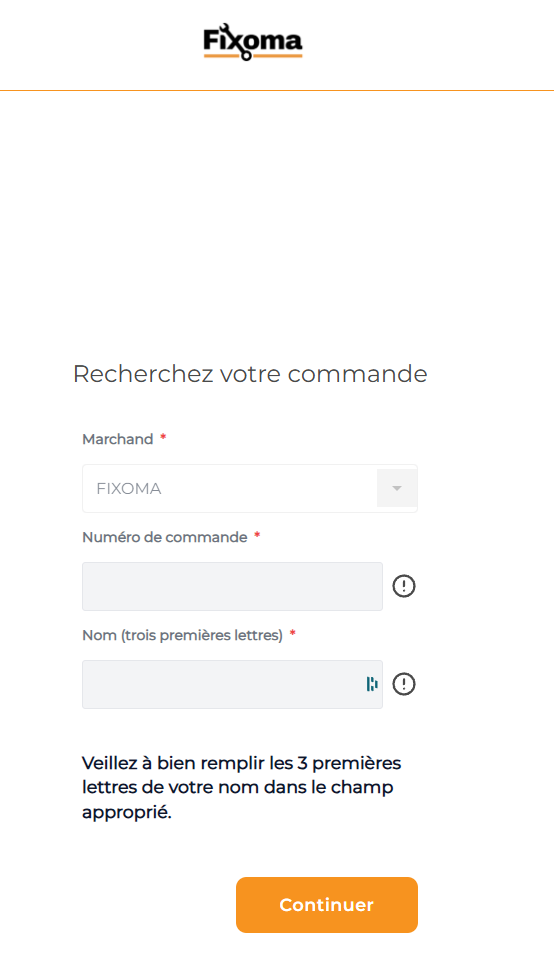Click the Fixoma logo in the header

253,41
